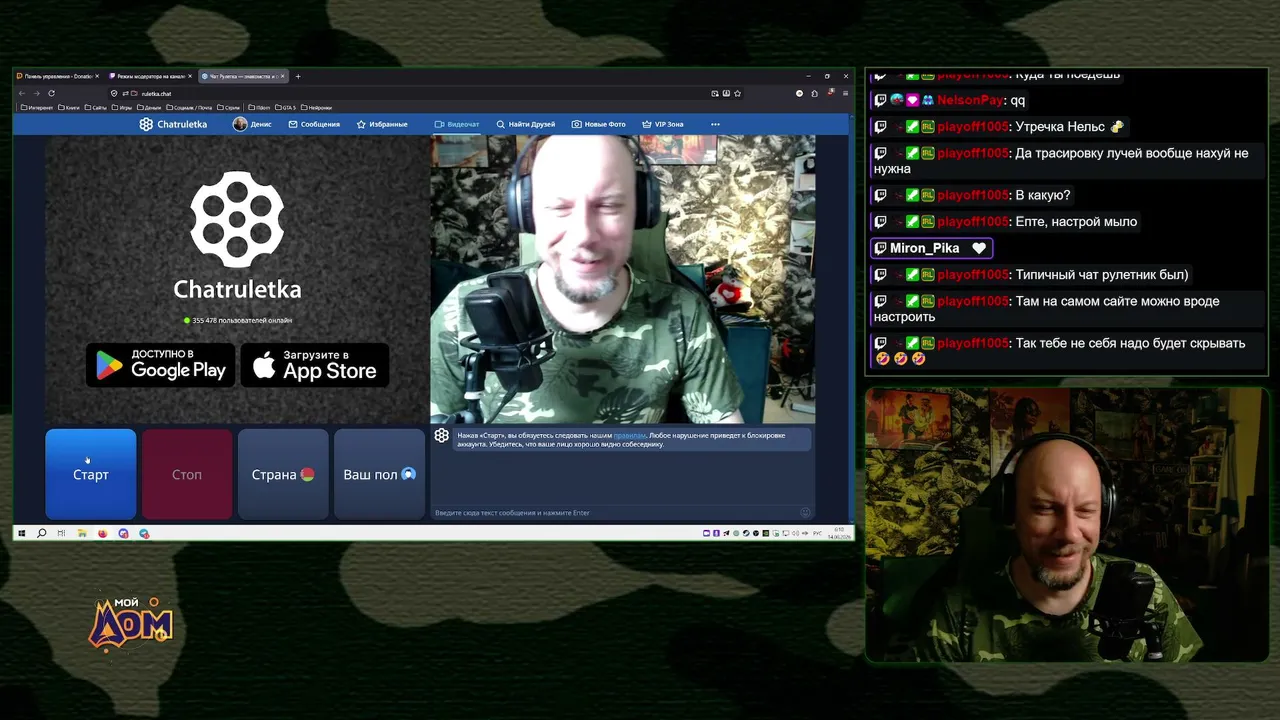Close the Чат Рулетка tab

pos(283,76)
